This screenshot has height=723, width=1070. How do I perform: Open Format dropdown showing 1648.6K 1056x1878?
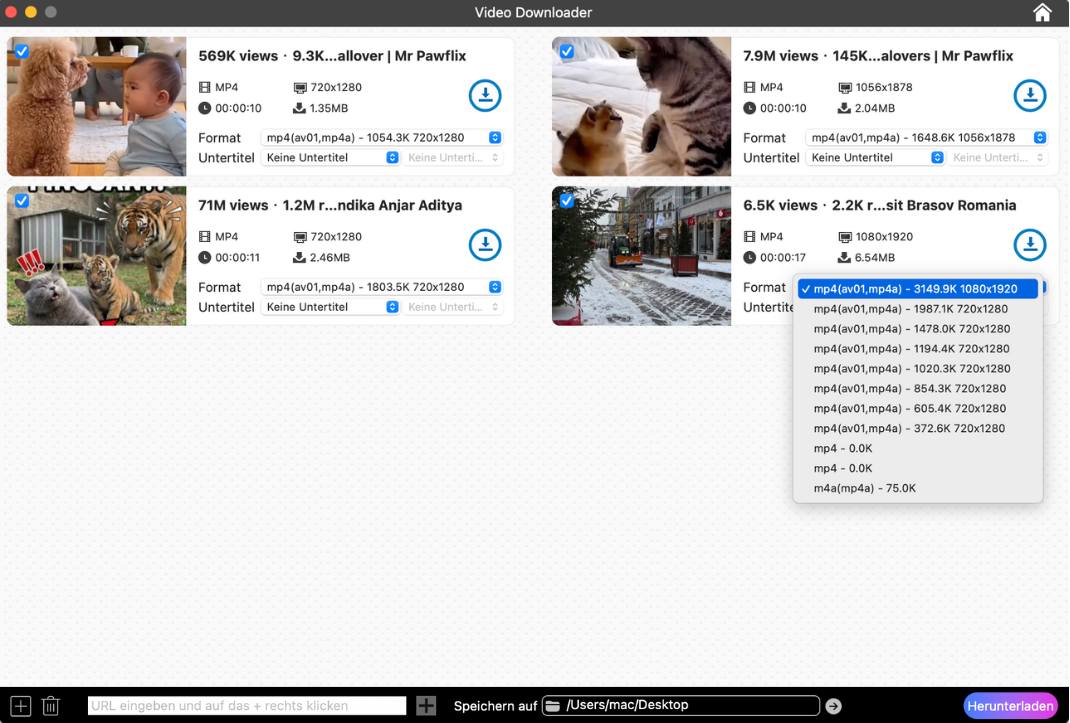926,138
